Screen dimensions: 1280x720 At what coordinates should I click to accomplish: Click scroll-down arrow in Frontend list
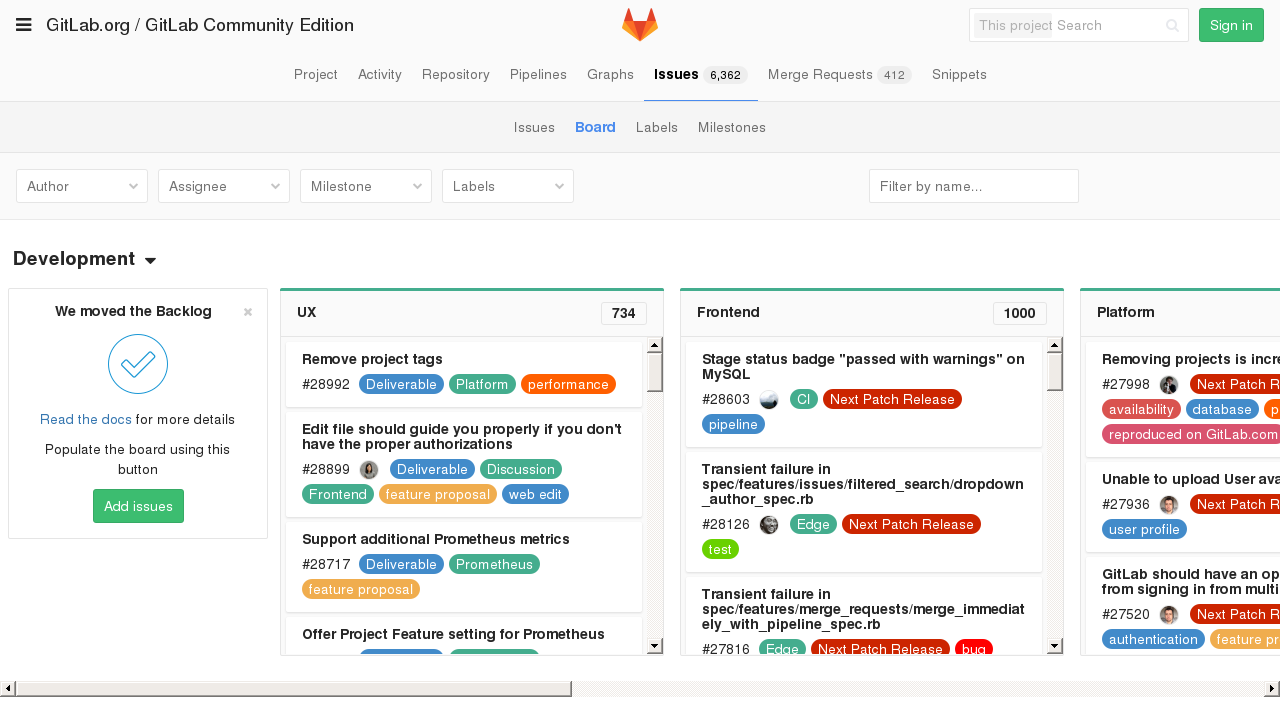click(1055, 646)
